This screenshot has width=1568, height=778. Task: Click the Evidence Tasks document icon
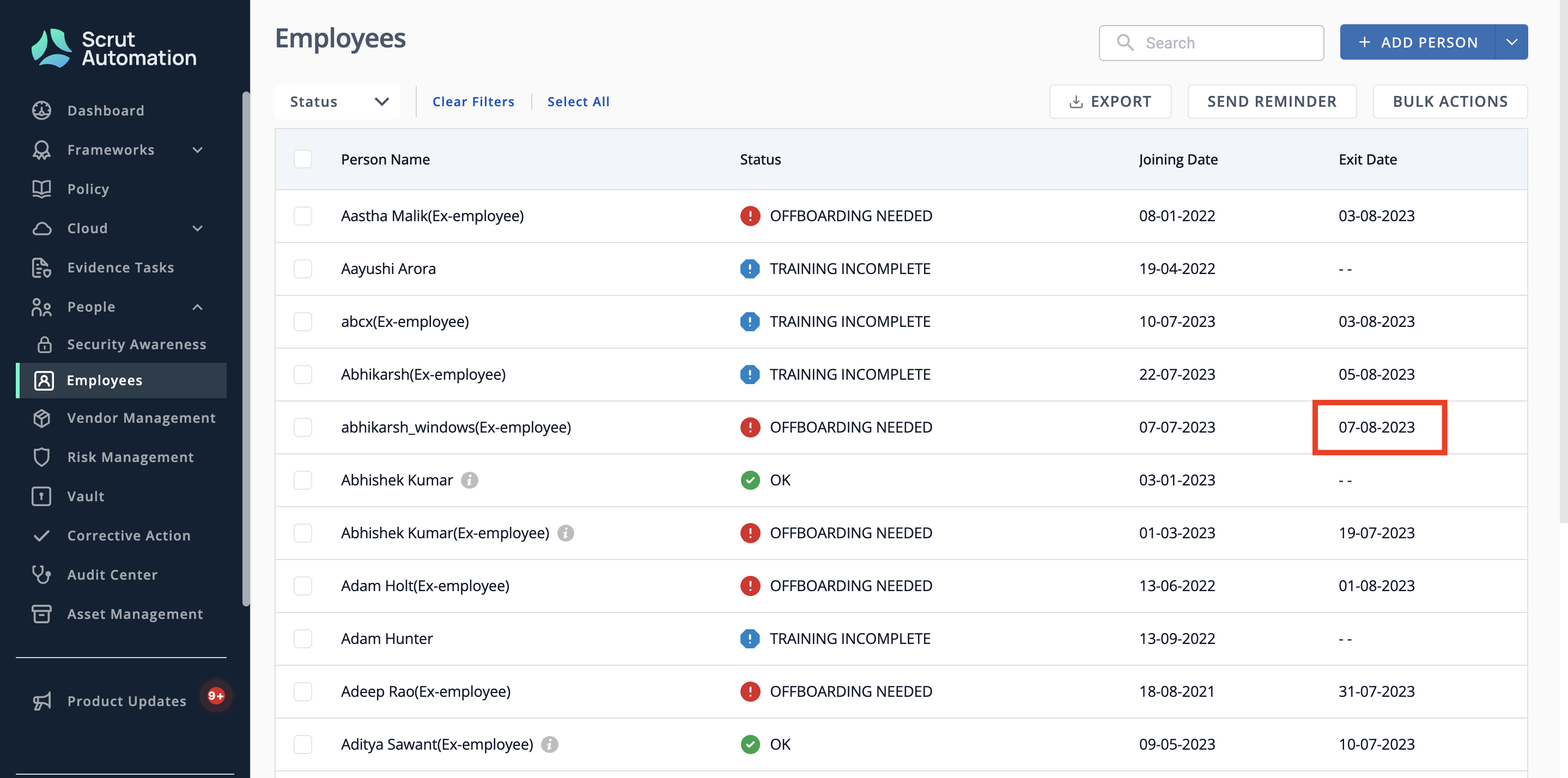tap(41, 268)
